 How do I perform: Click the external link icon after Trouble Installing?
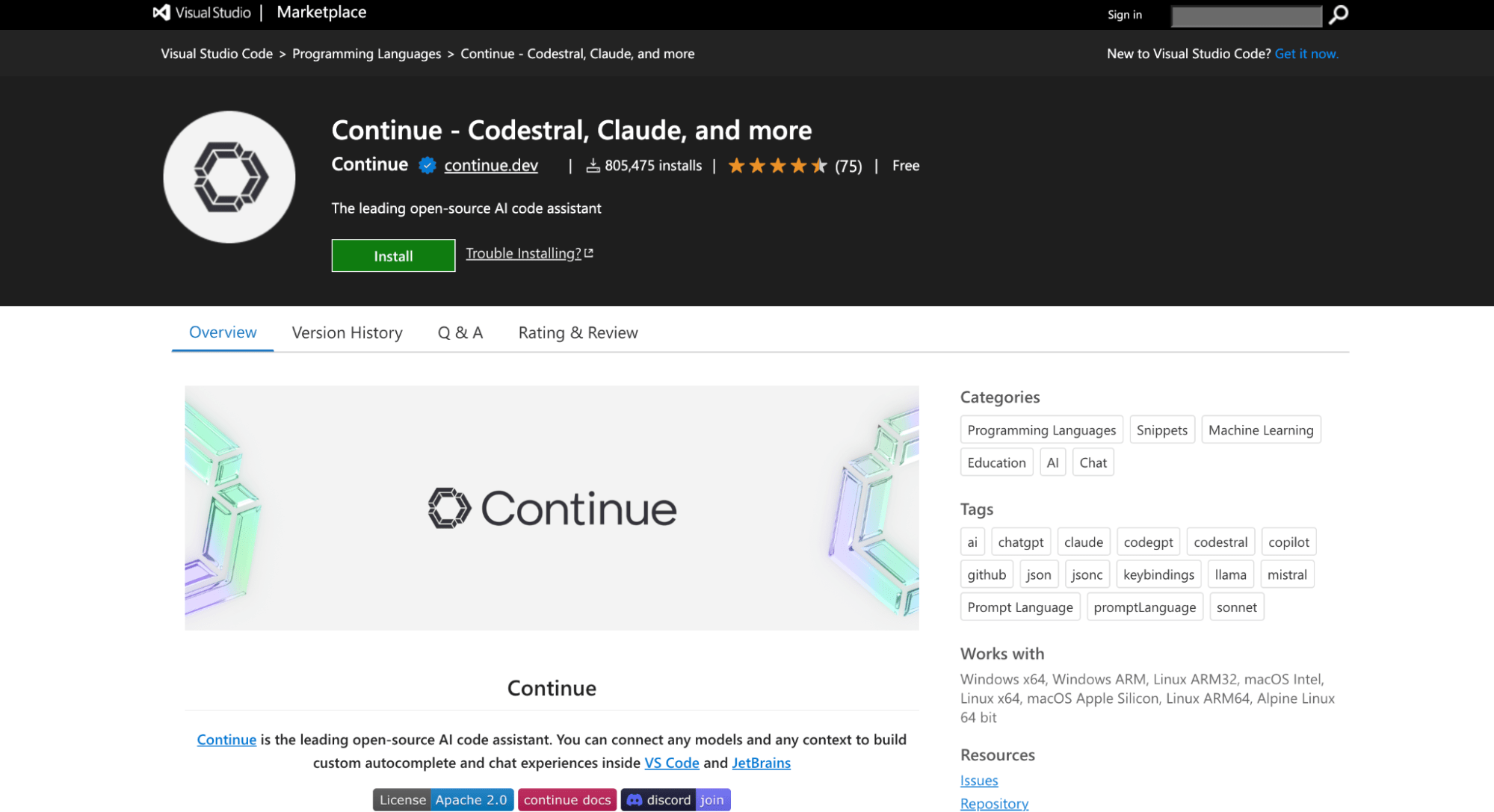click(x=588, y=252)
